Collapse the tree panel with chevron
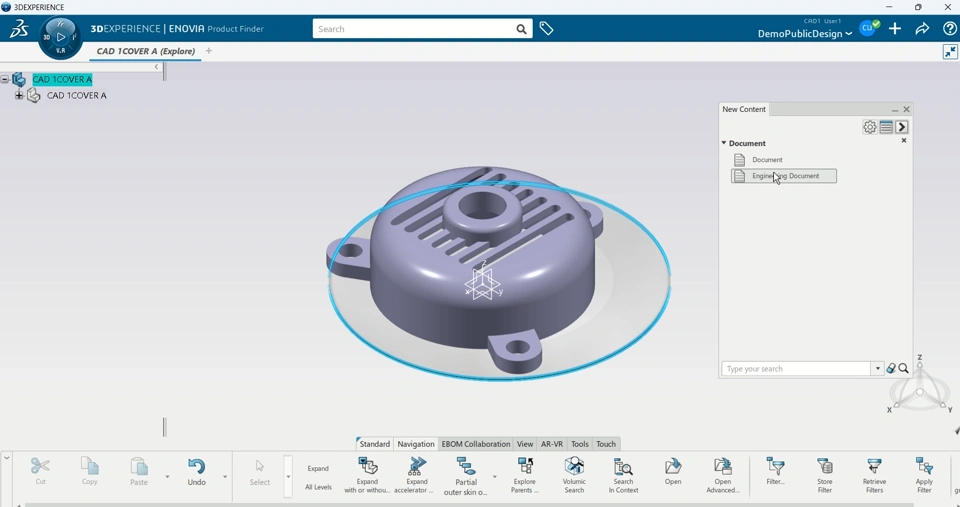Image resolution: width=960 pixels, height=507 pixels. (156, 67)
